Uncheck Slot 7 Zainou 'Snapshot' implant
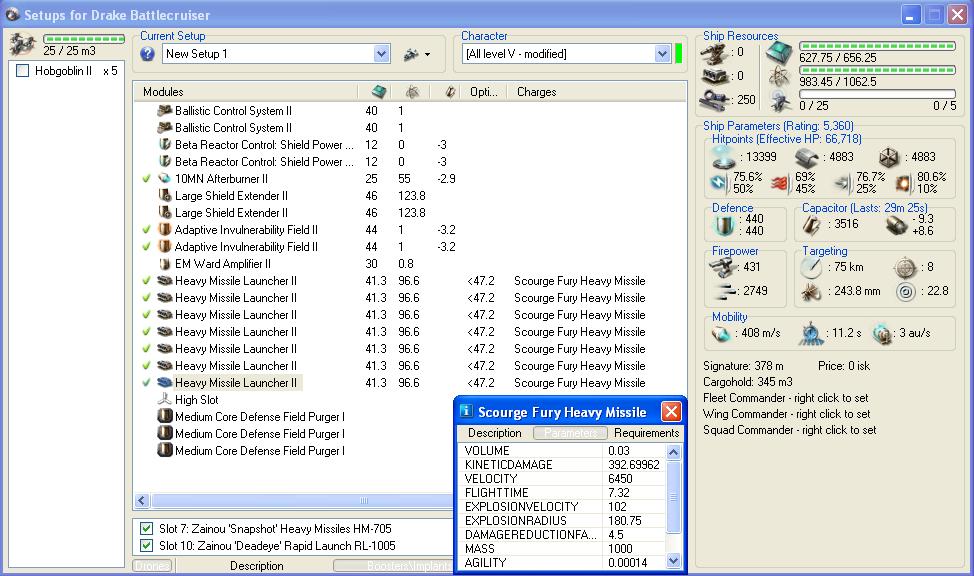Image resolution: width=974 pixels, height=576 pixels. point(146,529)
